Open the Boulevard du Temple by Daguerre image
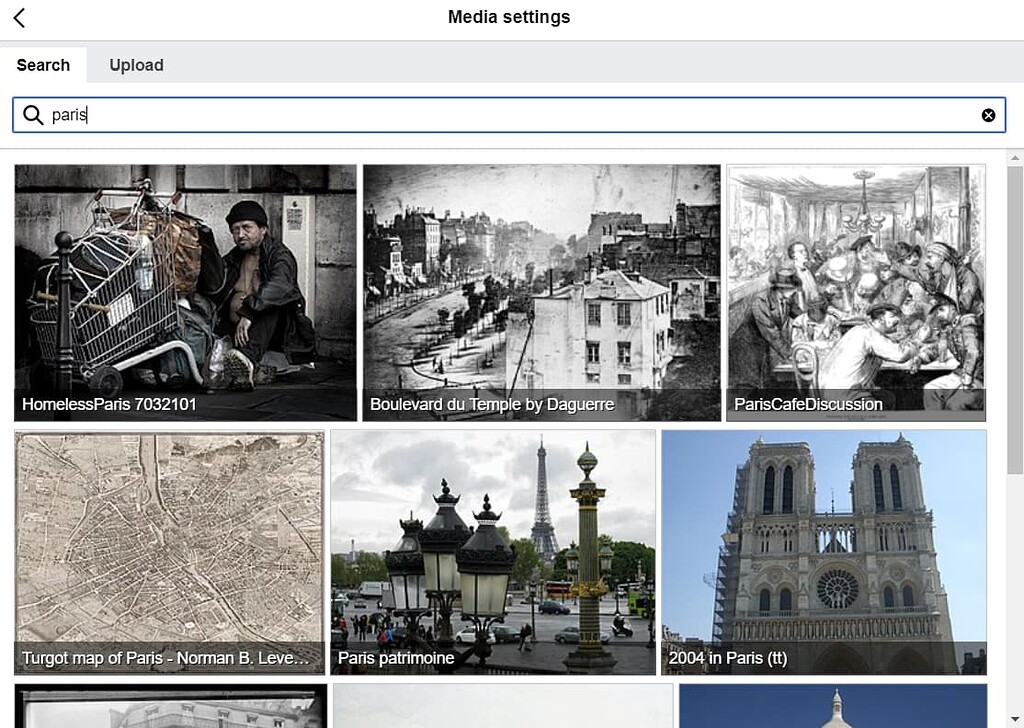 pyautogui.click(x=542, y=292)
